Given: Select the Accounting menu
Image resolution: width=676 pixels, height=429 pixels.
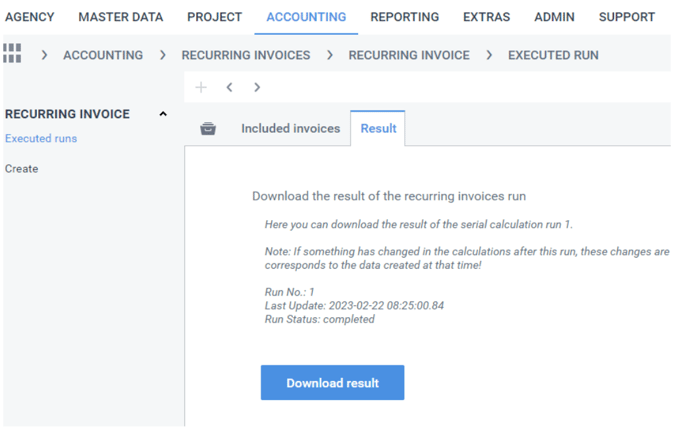Looking at the screenshot, I should [306, 17].
